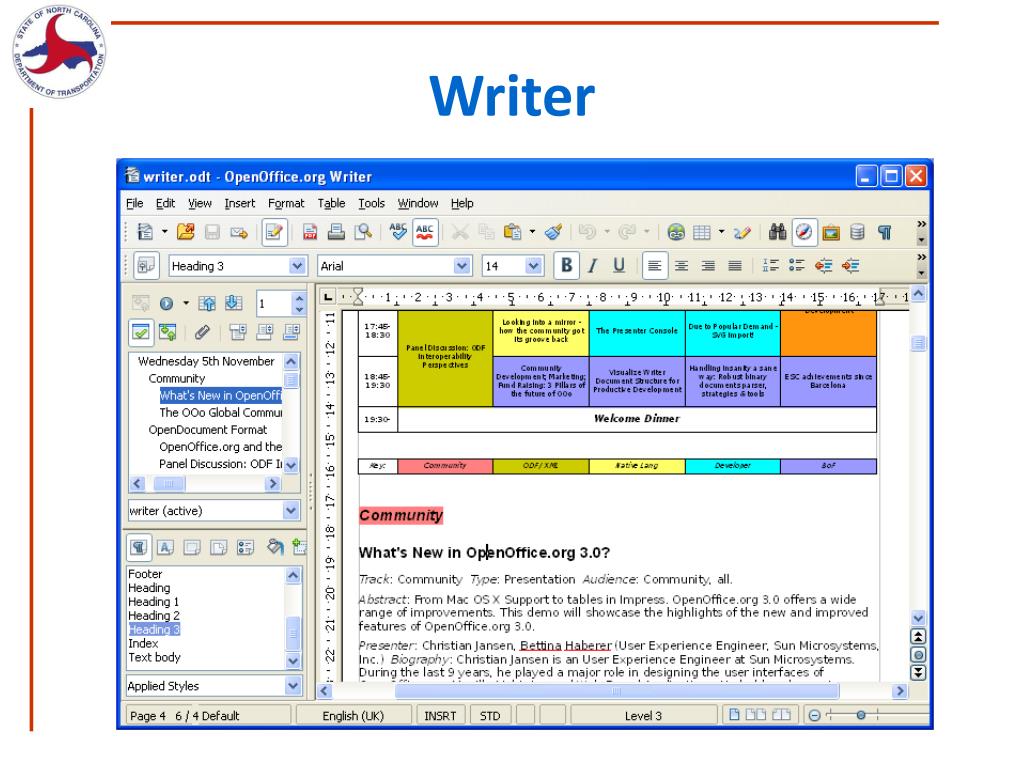
Task: Click the Insert Table grid icon
Action: [702, 232]
